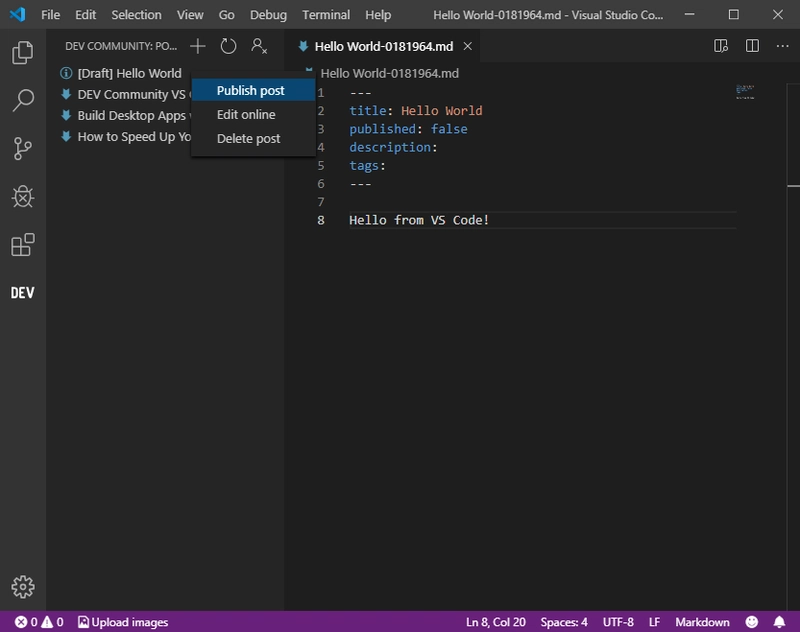
Task: Click the DEV COMMUNITY: PO... panel title
Action: (121, 46)
